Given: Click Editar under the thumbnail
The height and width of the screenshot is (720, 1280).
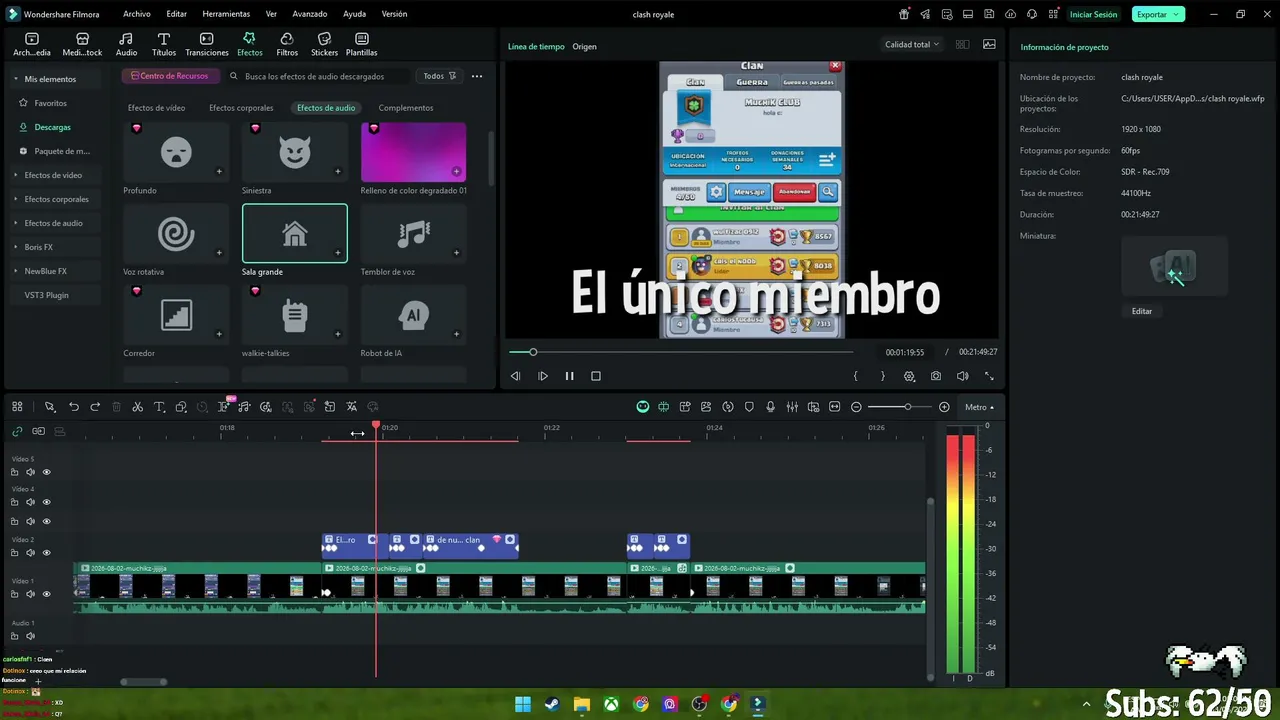Looking at the screenshot, I should click(x=1142, y=311).
